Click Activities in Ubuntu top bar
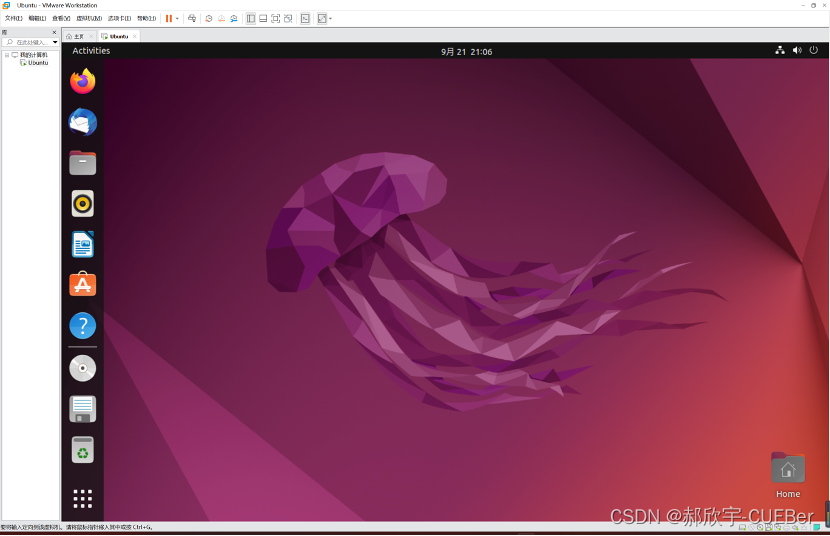This screenshot has width=830, height=536. [91, 51]
